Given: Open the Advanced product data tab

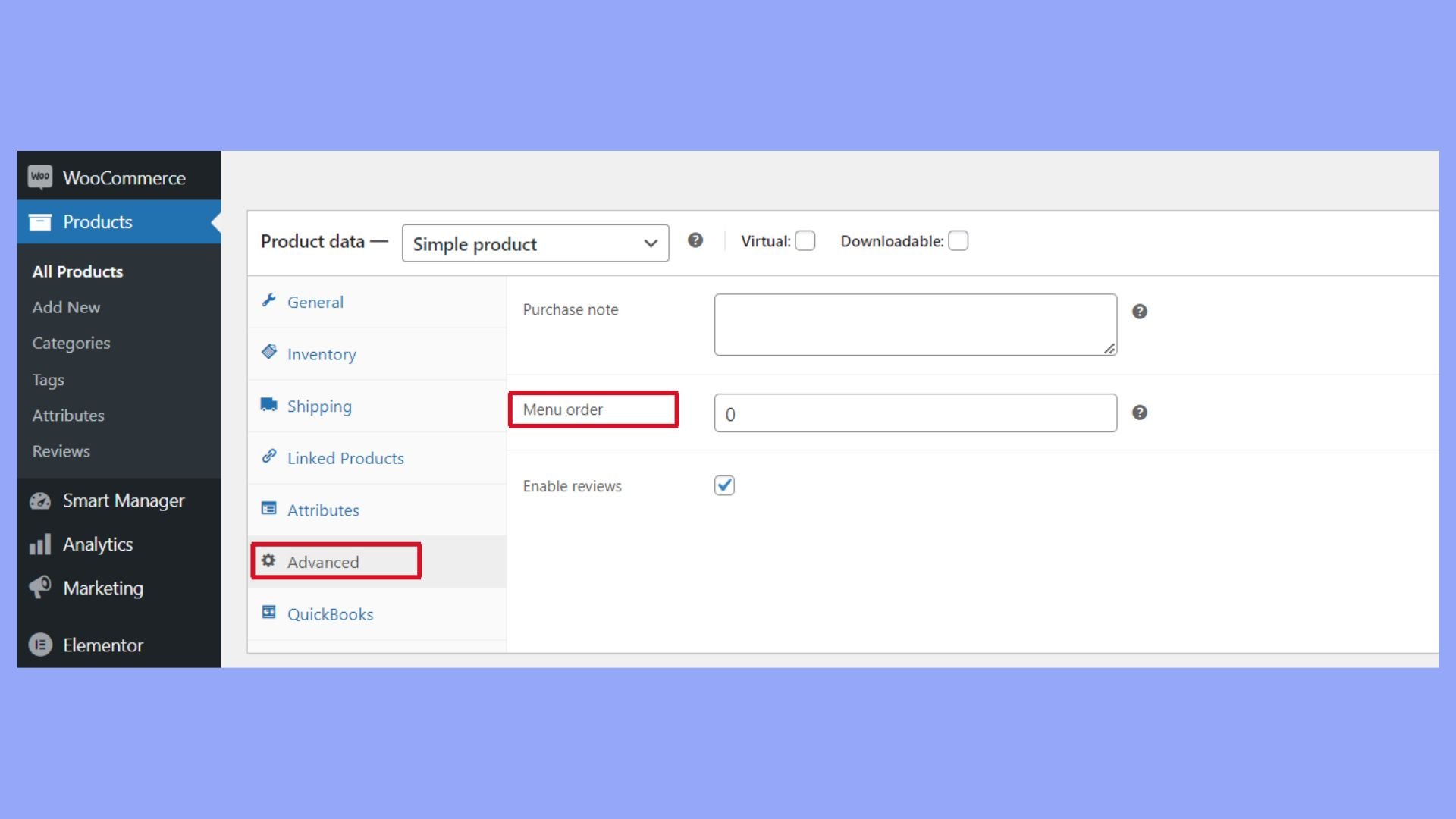Looking at the screenshot, I should [x=323, y=562].
